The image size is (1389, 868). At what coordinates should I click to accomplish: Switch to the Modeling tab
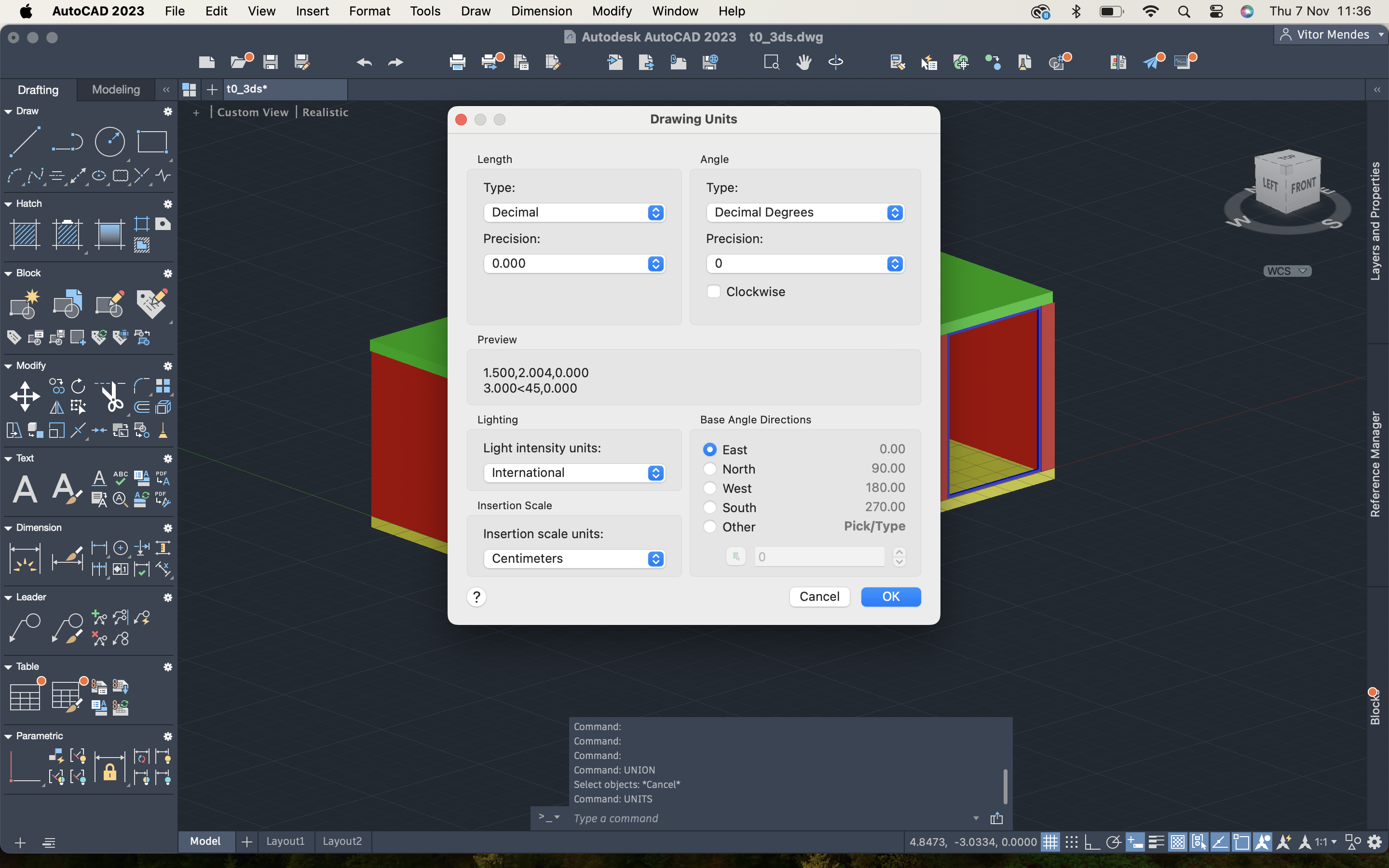click(x=116, y=90)
